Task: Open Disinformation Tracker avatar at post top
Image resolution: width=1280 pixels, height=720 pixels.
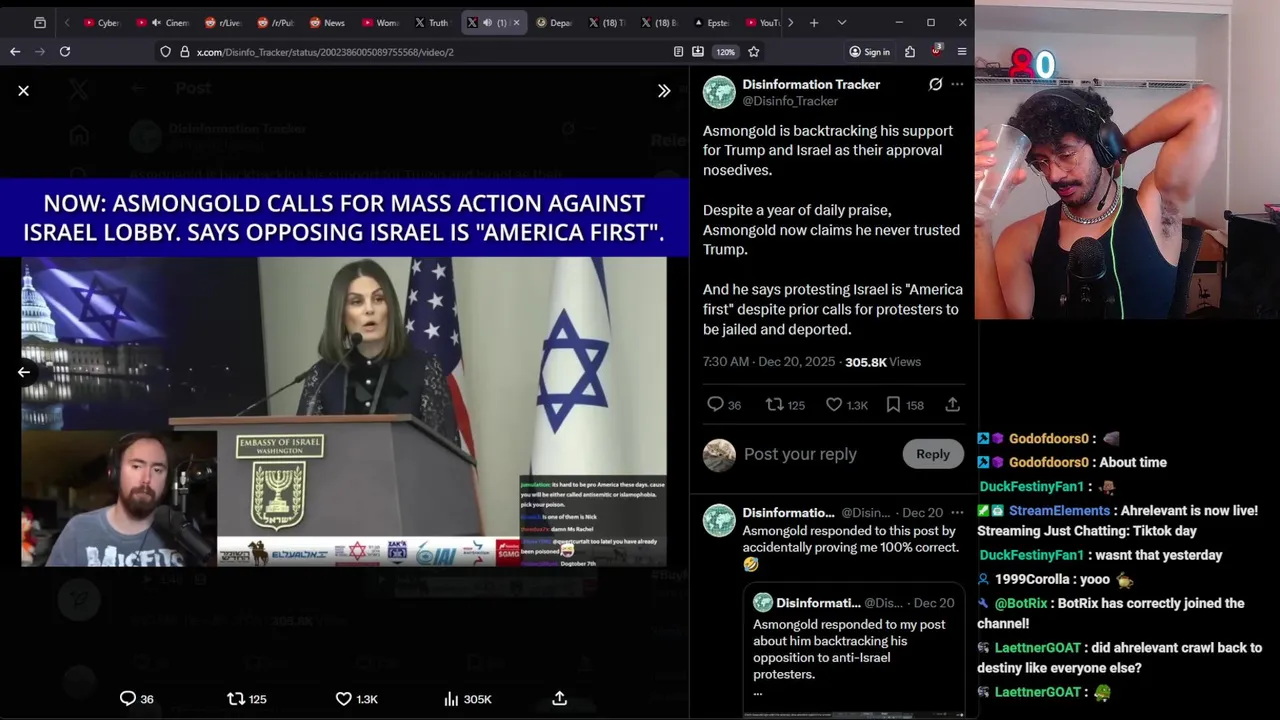Action: [x=719, y=92]
